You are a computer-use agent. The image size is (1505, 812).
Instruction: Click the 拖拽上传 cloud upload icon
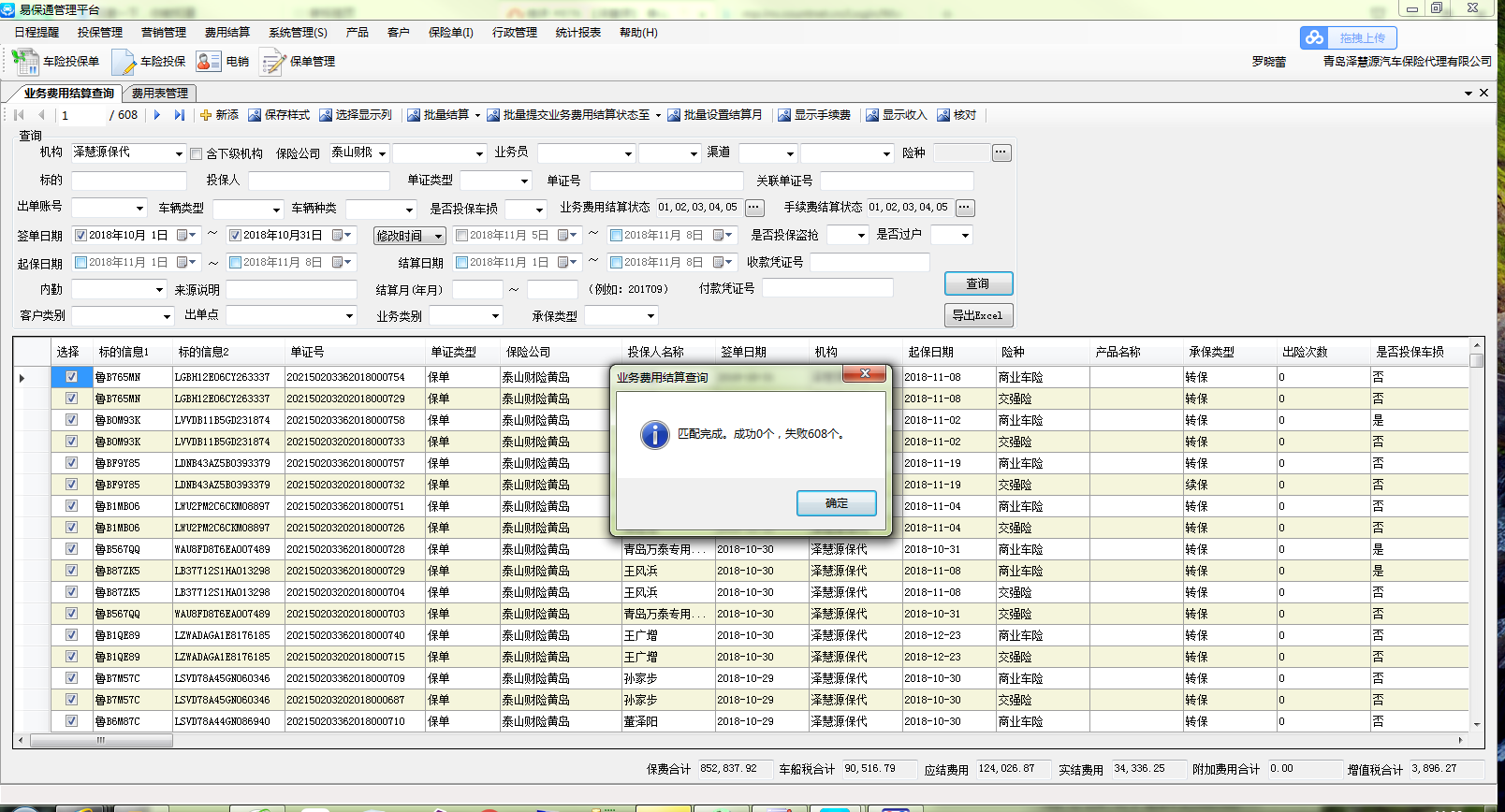point(1315,37)
